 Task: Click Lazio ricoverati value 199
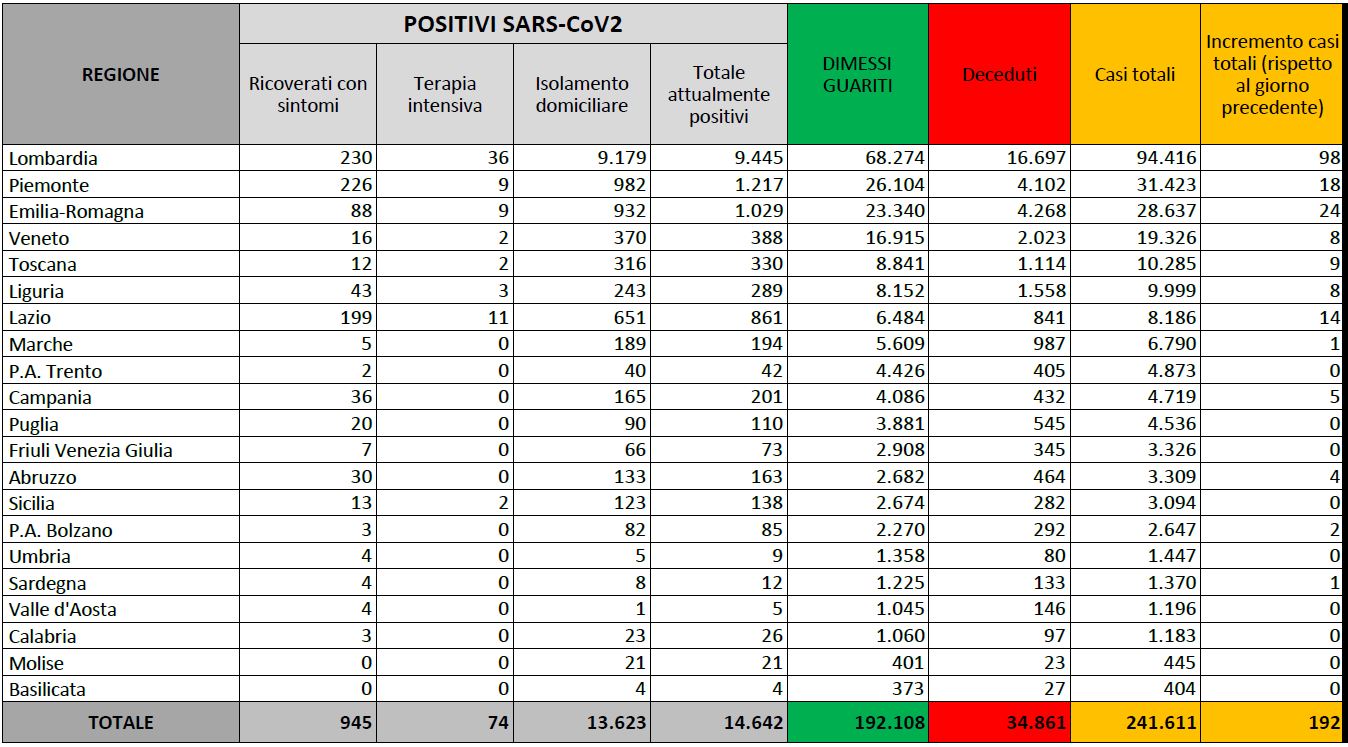click(x=355, y=318)
